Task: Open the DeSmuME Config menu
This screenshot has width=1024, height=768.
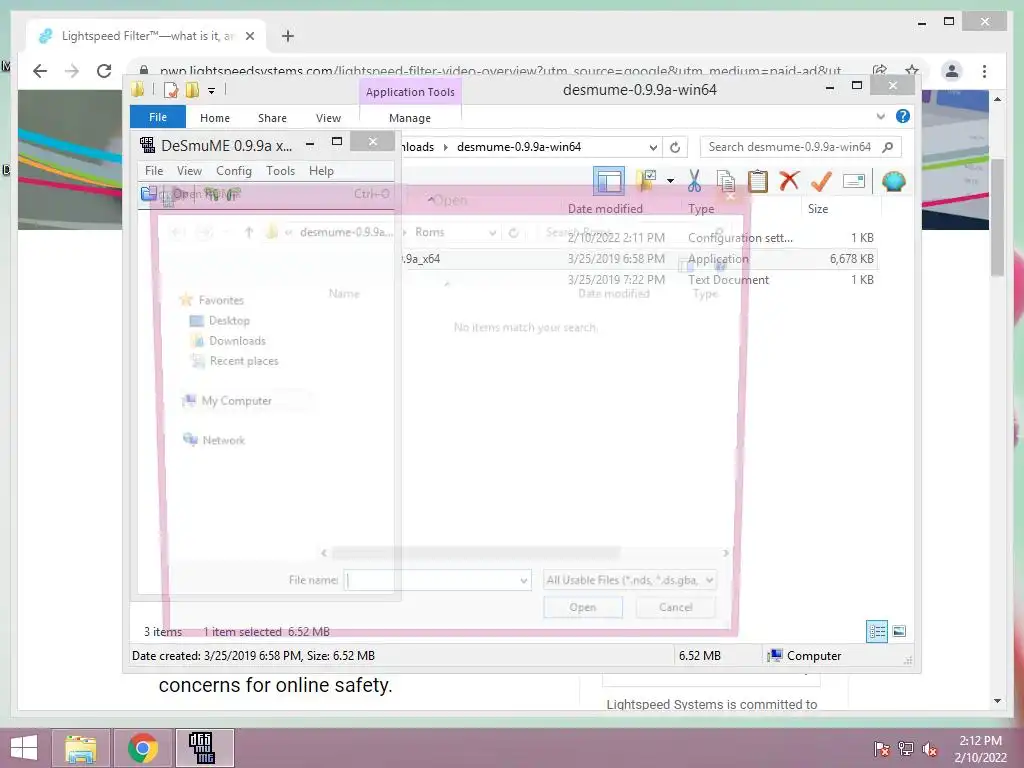Action: [x=234, y=170]
